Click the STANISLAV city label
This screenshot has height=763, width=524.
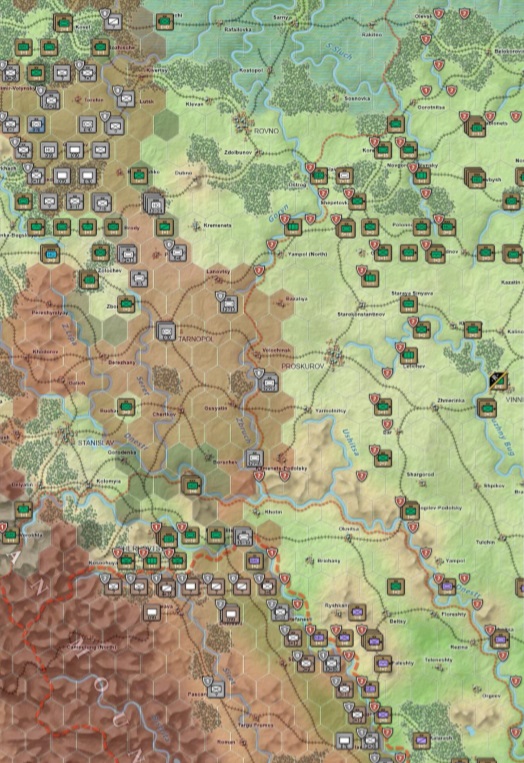pos(96,443)
